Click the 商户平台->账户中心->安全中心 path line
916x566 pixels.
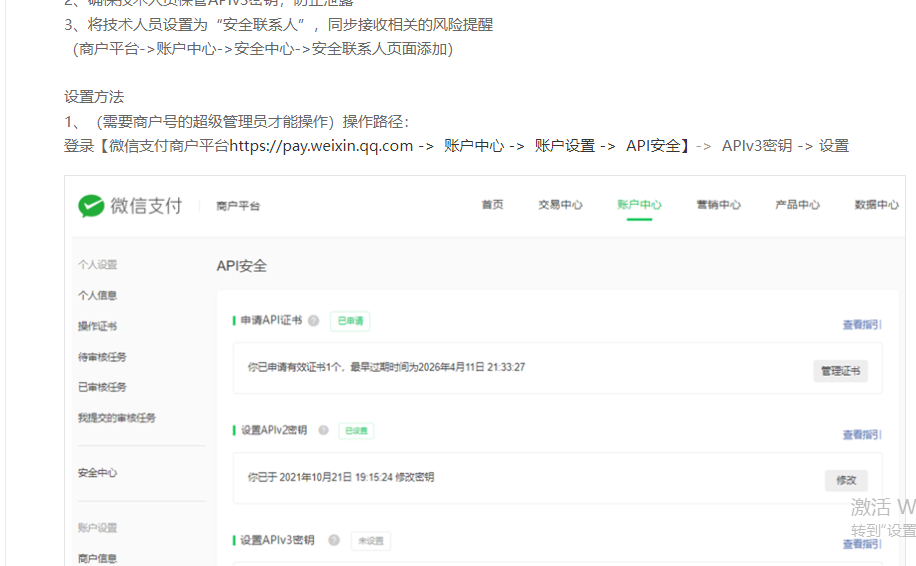click(x=262, y=49)
